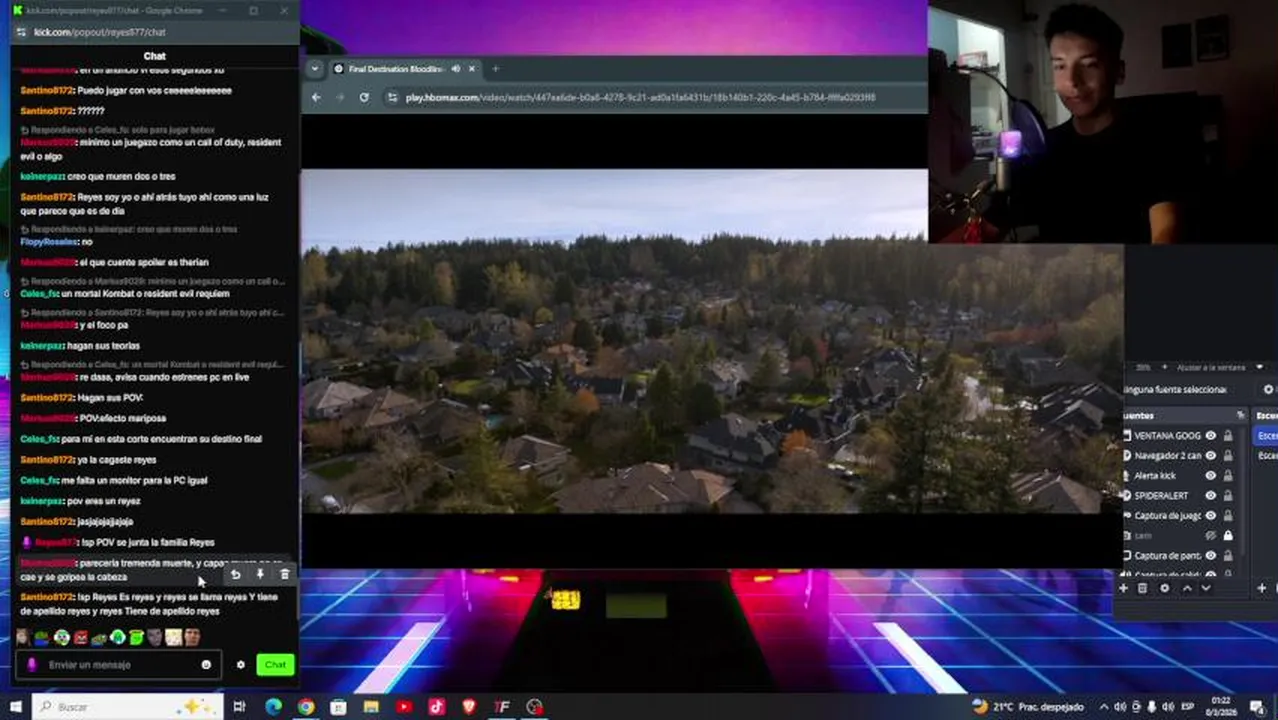Toggle visibility of Navegador 2 source

(x=1210, y=455)
